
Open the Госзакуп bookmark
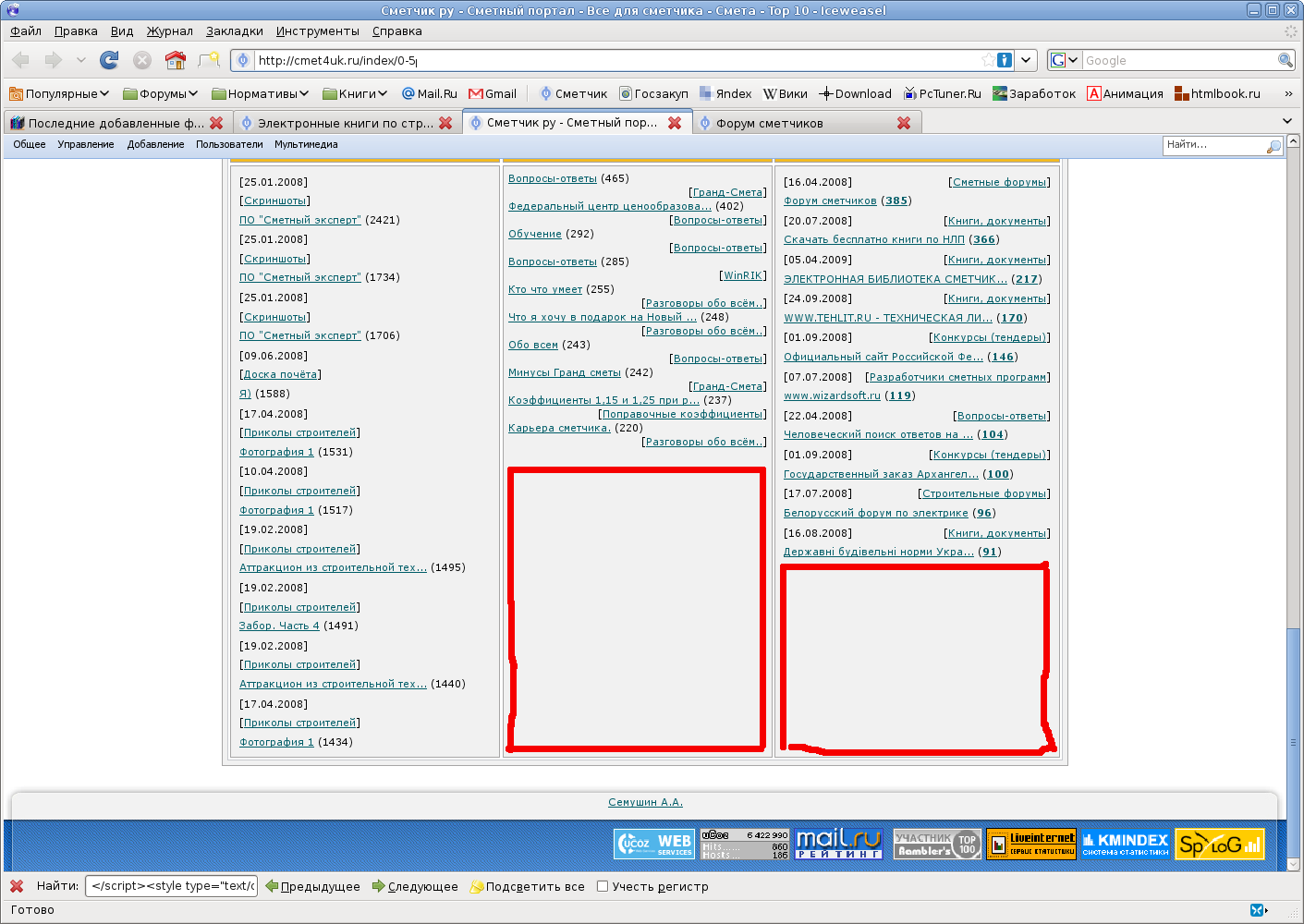coord(653,93)
